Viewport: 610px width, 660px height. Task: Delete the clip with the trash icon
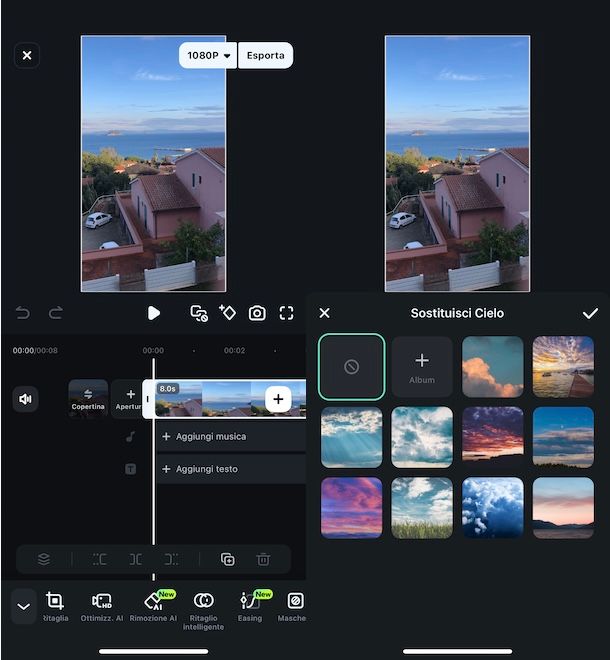(x=263, y=559)
